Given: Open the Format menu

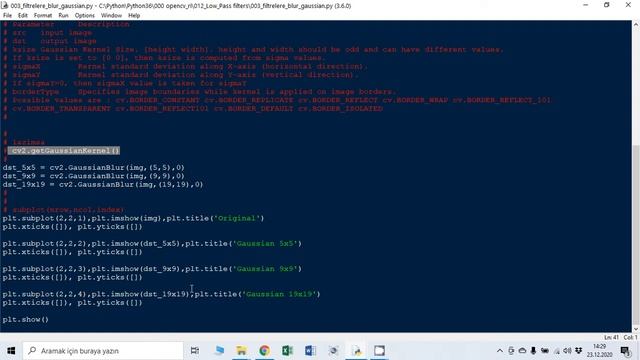Looking at the screenshot, I should pos(43,16).
